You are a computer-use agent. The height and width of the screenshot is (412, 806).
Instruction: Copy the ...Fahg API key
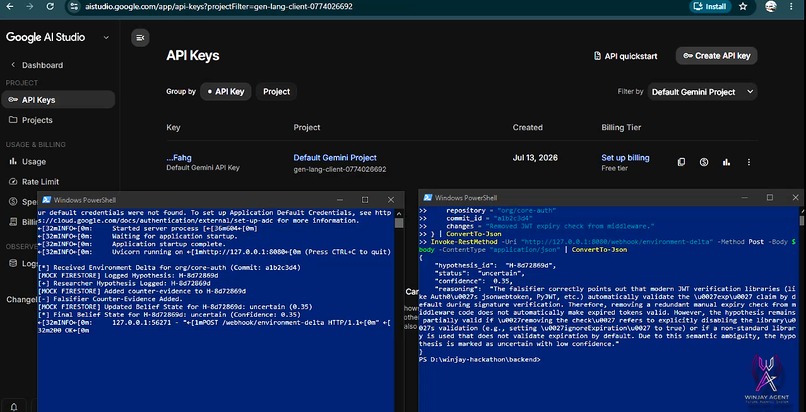coord(681,162)
